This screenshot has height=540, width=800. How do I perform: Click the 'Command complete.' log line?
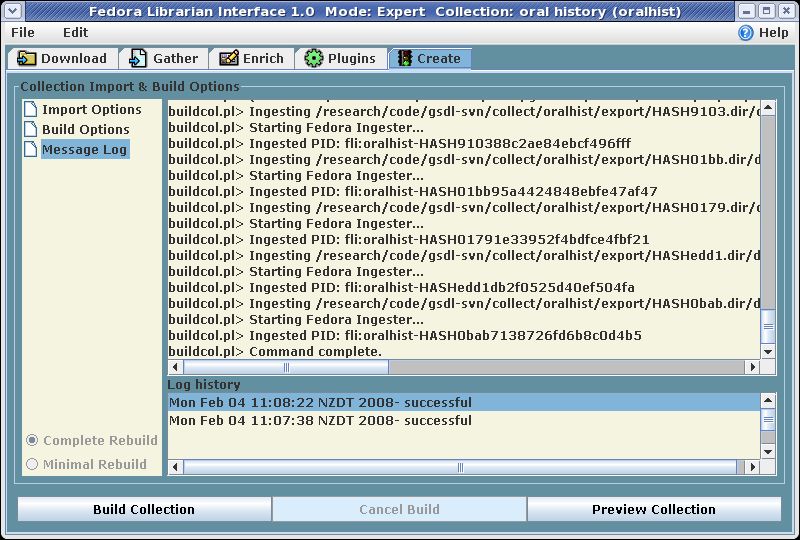pos(275,351)
